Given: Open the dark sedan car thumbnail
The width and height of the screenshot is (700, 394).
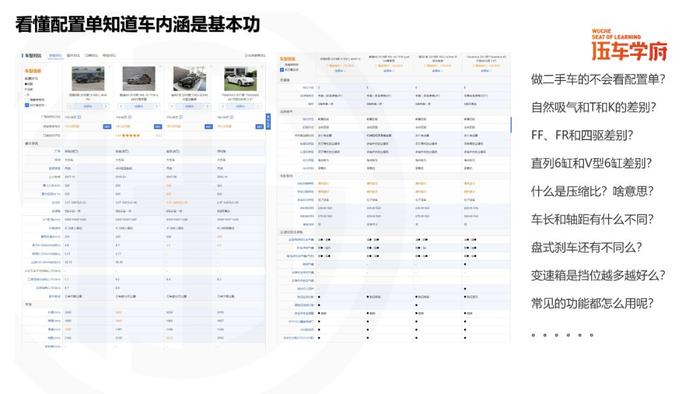Looking at the screenshot, I should click(88, 79).
